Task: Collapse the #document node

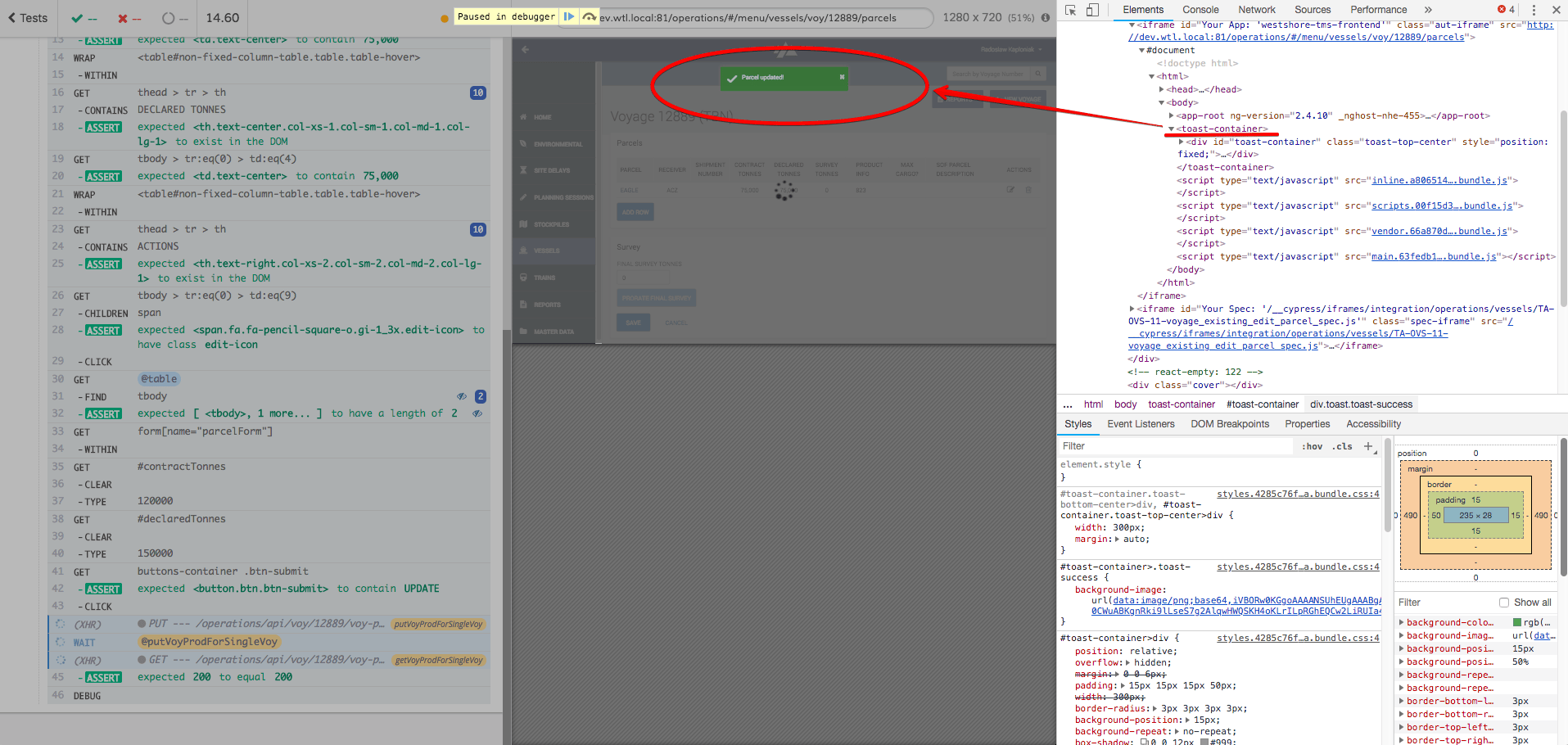Action: [1142, 50]
